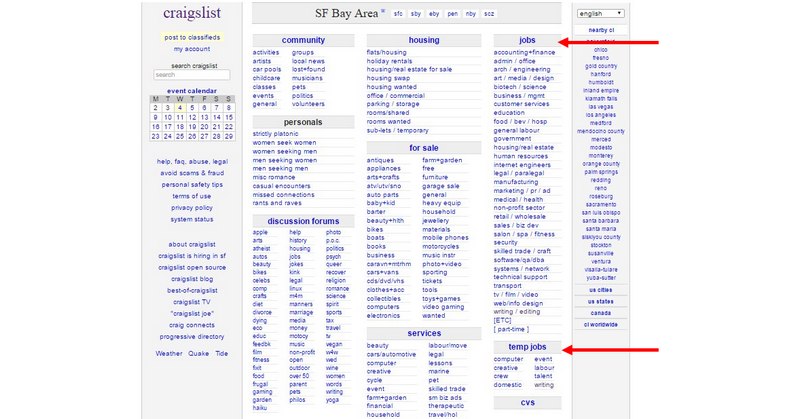Expand the canada list
This screenshot has height=419, width=800.
click(x=601, y=313)
